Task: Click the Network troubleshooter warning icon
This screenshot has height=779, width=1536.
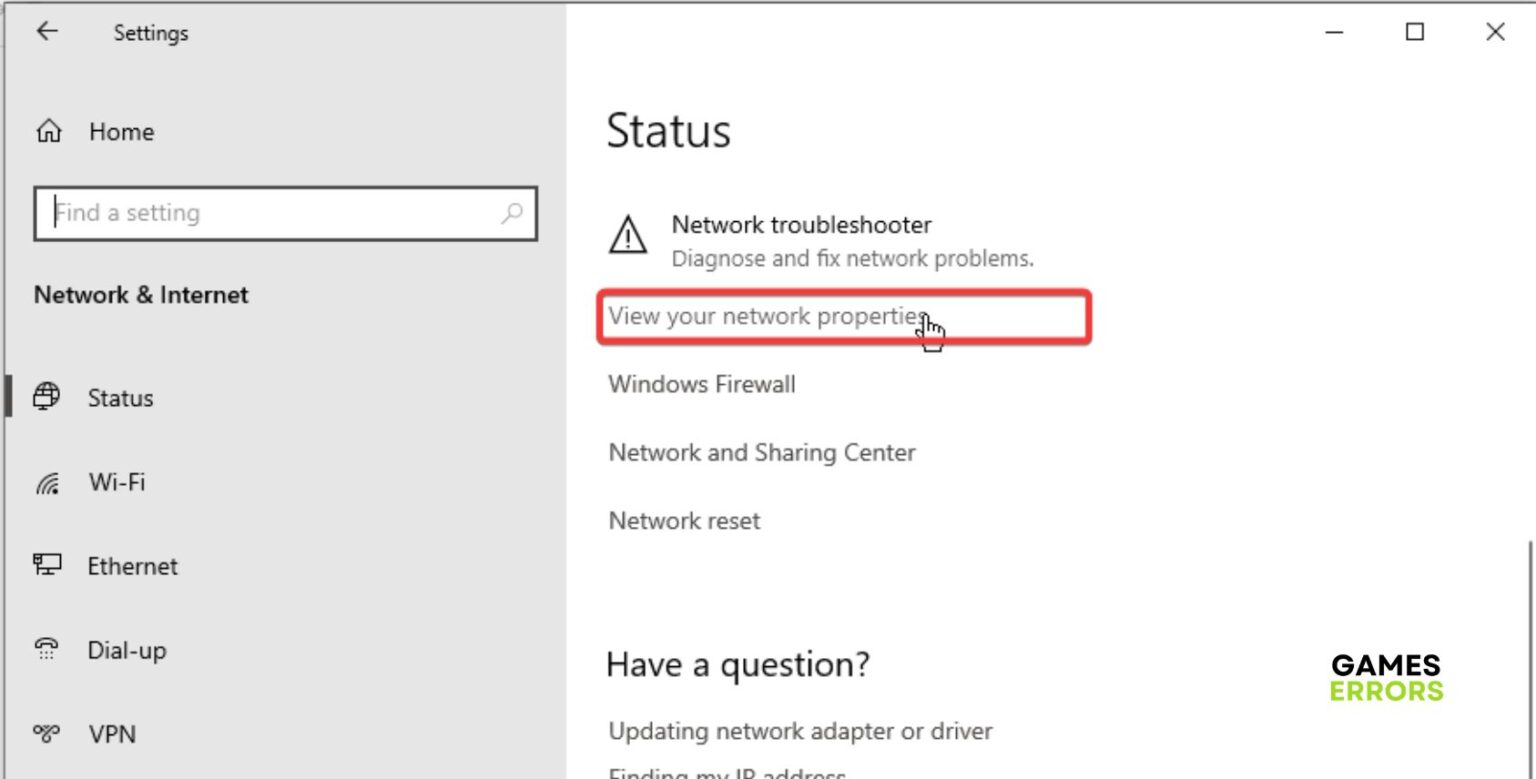Action: 627,236
